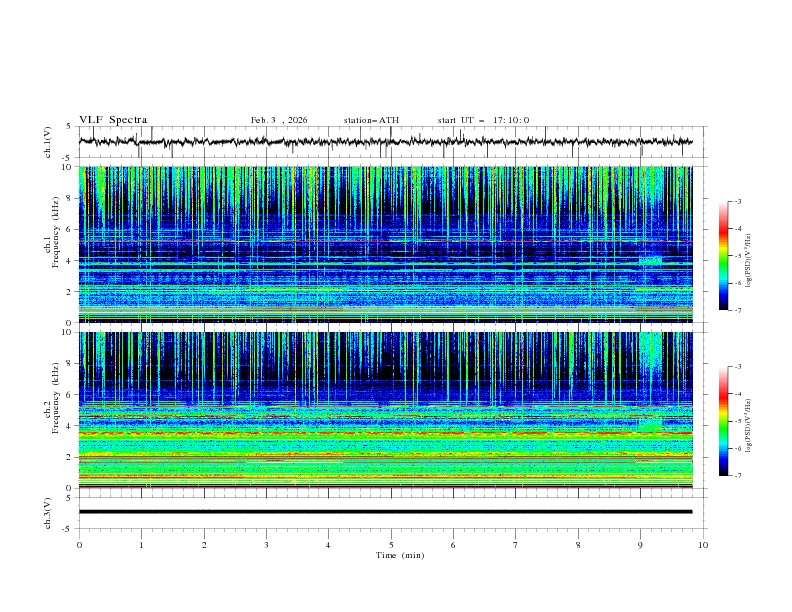Click time axis tick label "6"
Image resolution: width=792 pixels, height=612 pixels.
coord(453,545)
